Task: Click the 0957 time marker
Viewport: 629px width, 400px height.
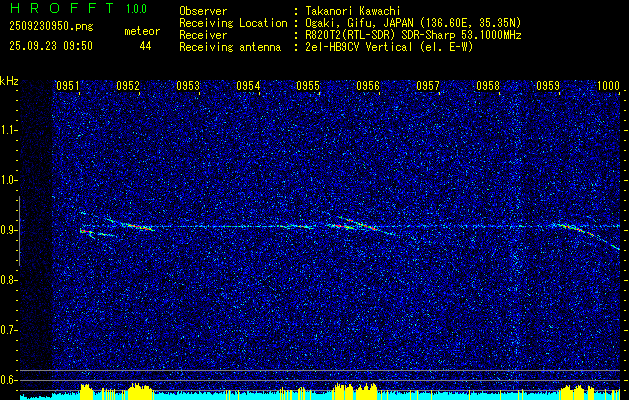Action: 428,86
